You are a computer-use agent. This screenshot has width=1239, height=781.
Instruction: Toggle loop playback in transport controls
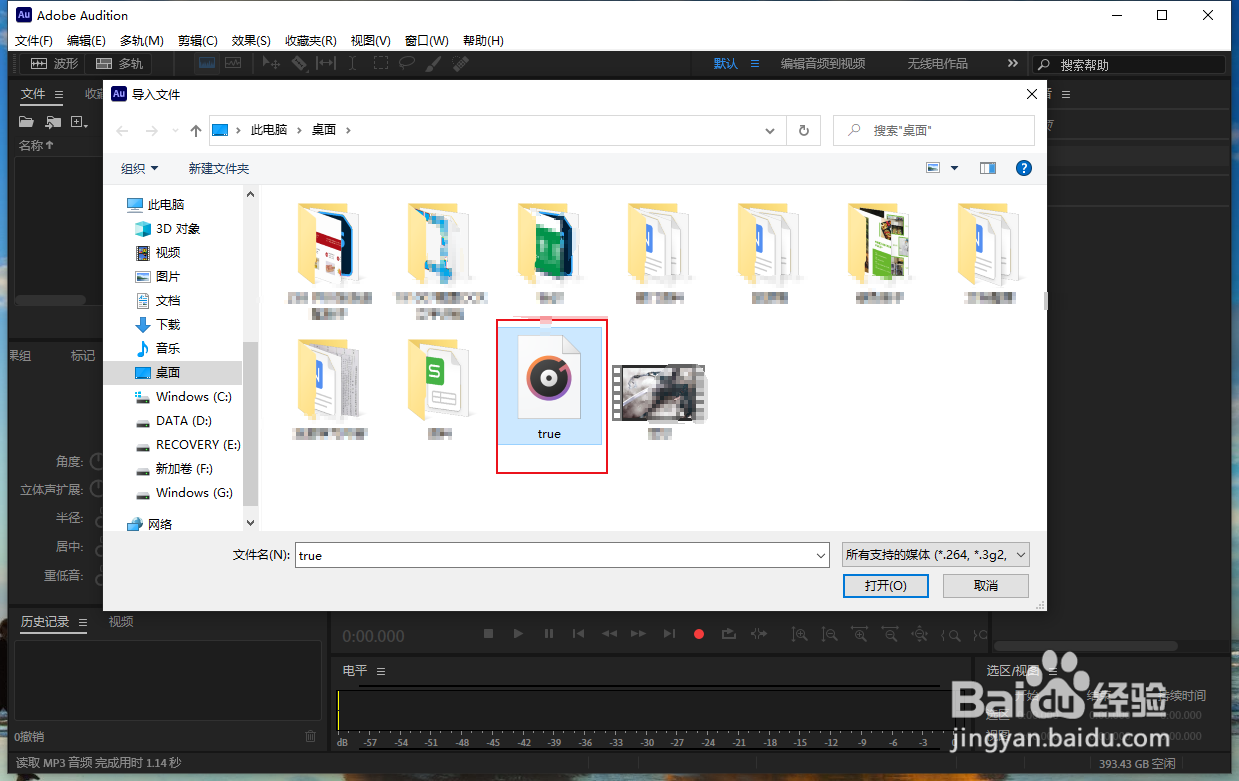click(728, 633)
